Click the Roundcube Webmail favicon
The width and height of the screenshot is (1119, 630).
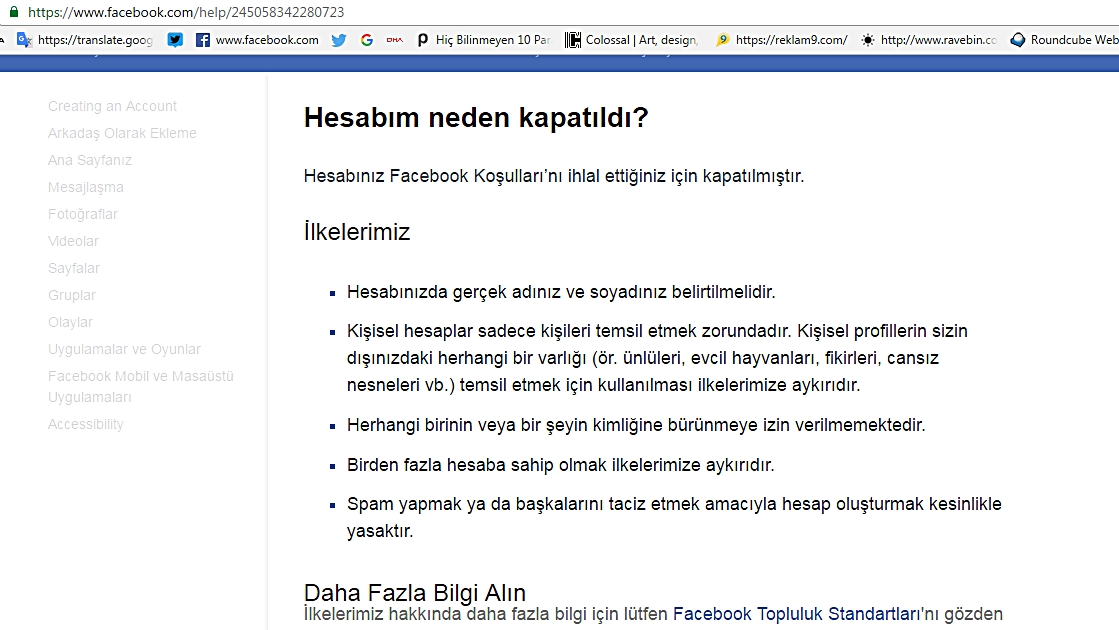click(x=1018, y=40)
